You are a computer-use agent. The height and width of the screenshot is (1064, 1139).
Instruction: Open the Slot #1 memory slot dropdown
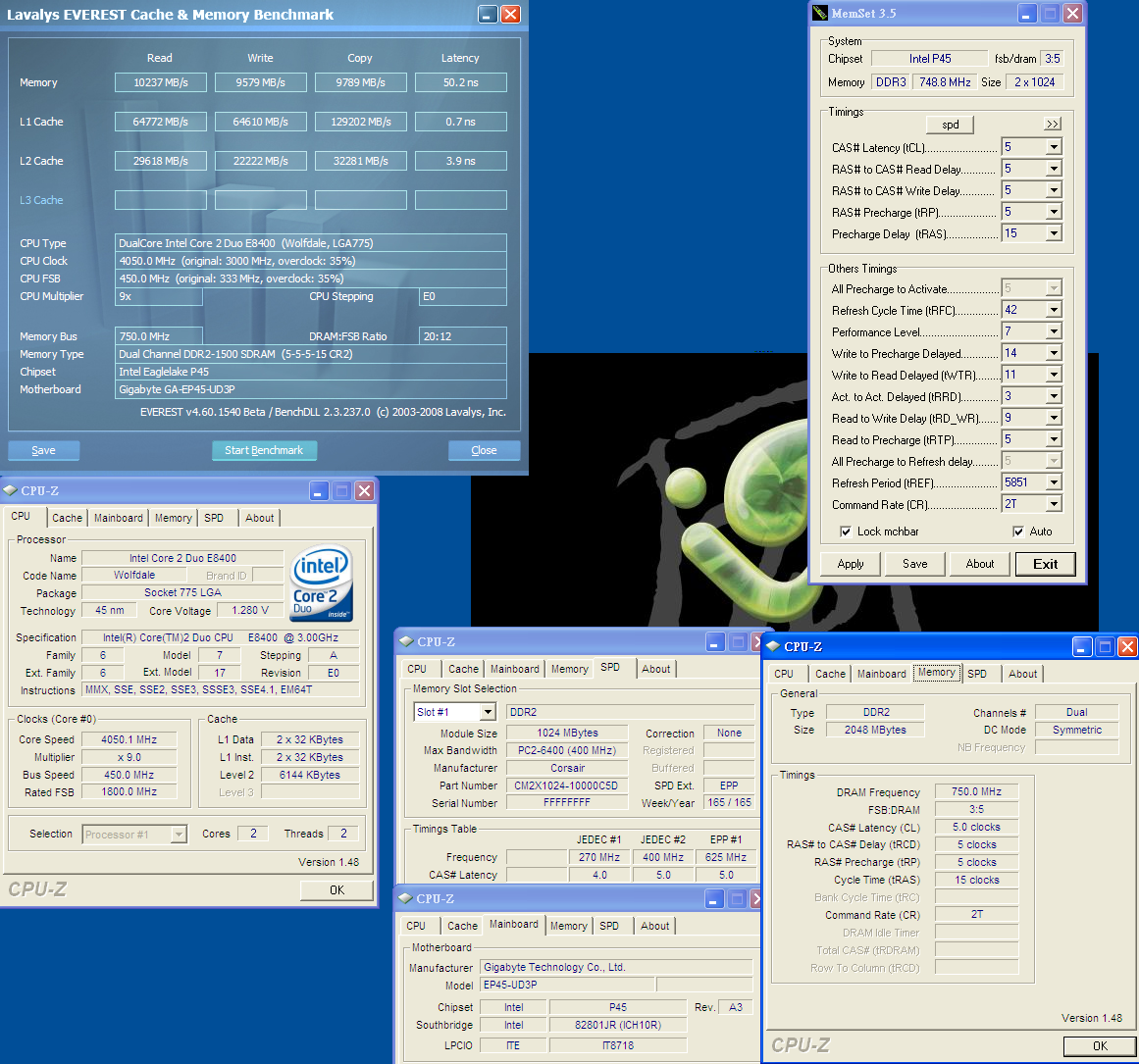(488, 712)
